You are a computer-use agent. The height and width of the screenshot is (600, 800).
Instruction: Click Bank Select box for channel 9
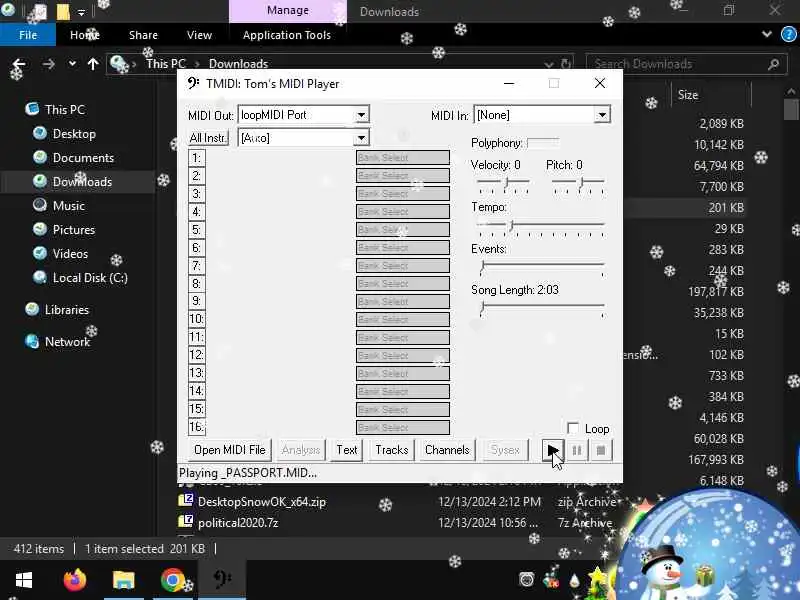pyautogui.click(x=403, y=302)
